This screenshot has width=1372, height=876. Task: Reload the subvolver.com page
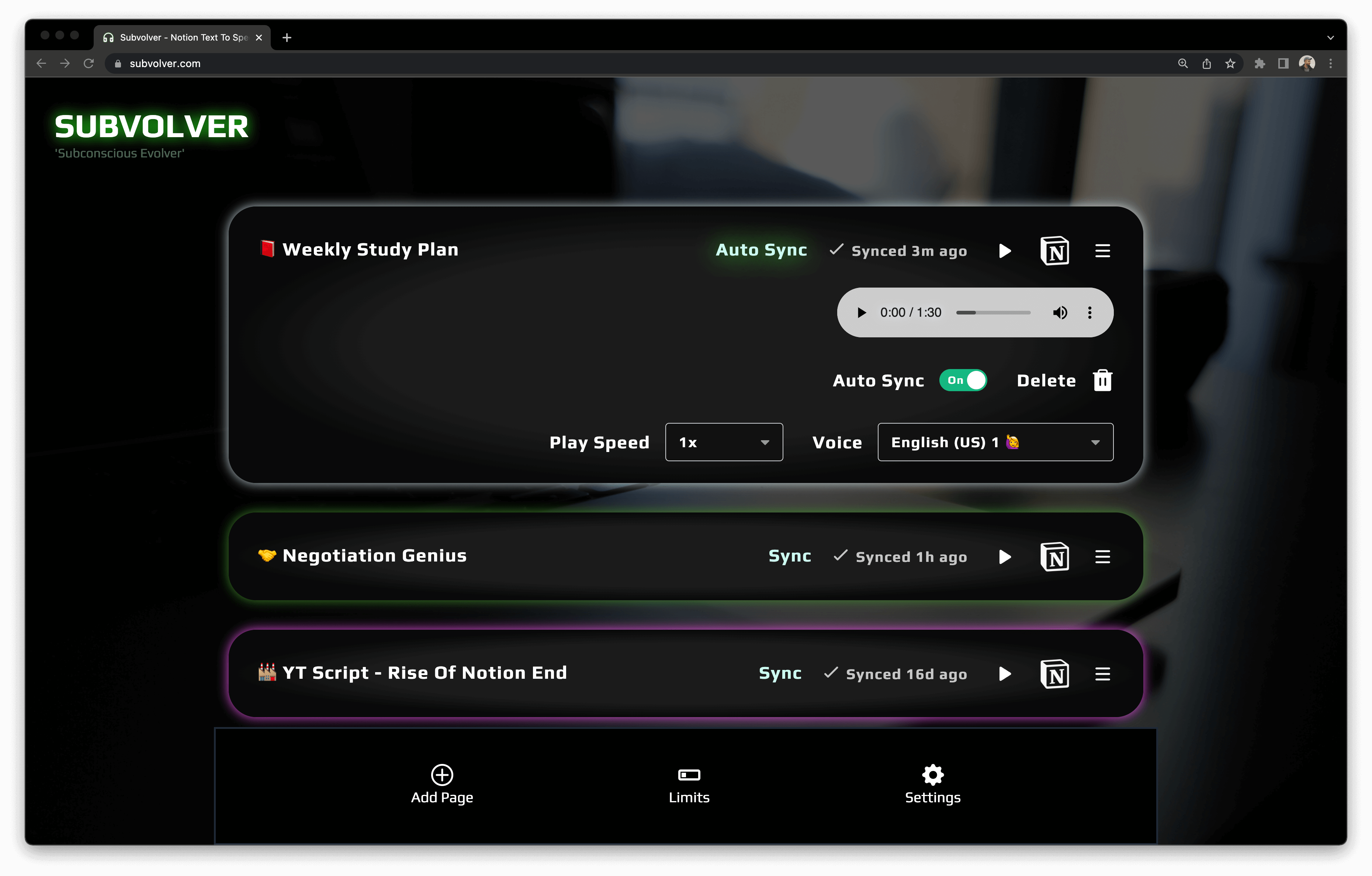[88, 63]
